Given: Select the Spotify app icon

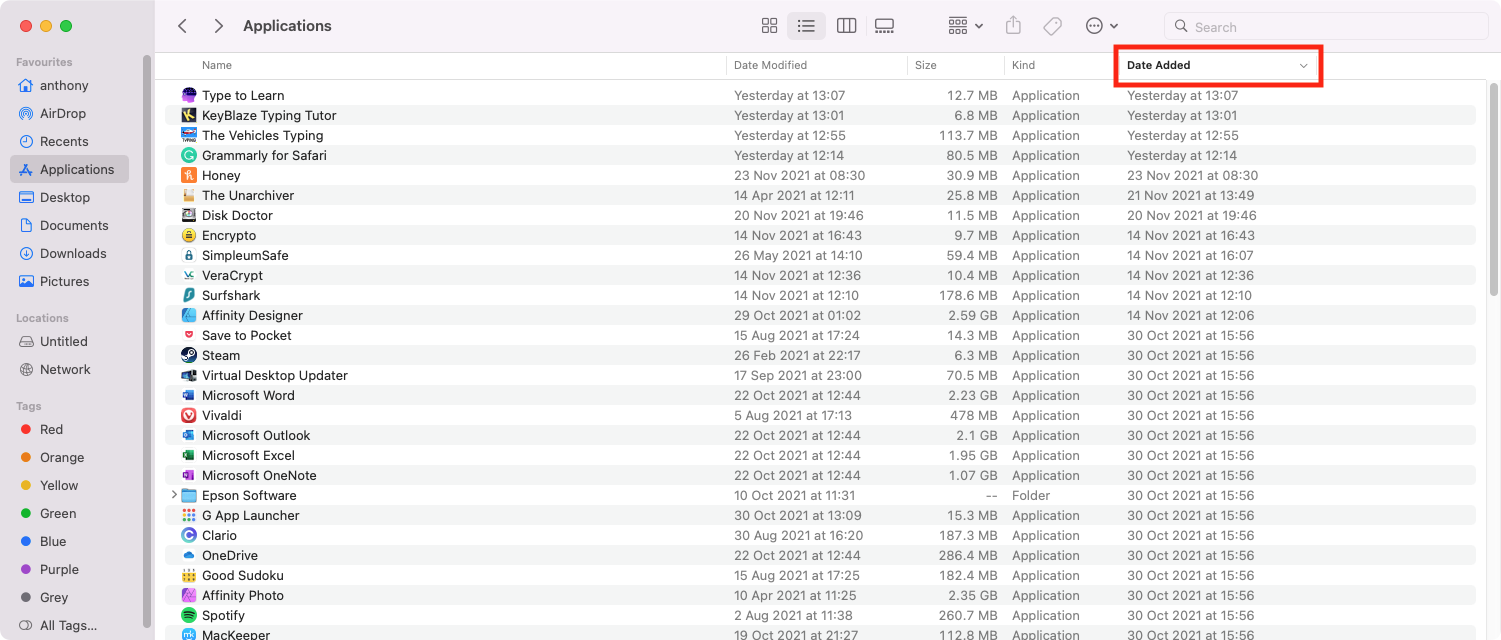Looking at the screenshot, I should coord(189,615).
